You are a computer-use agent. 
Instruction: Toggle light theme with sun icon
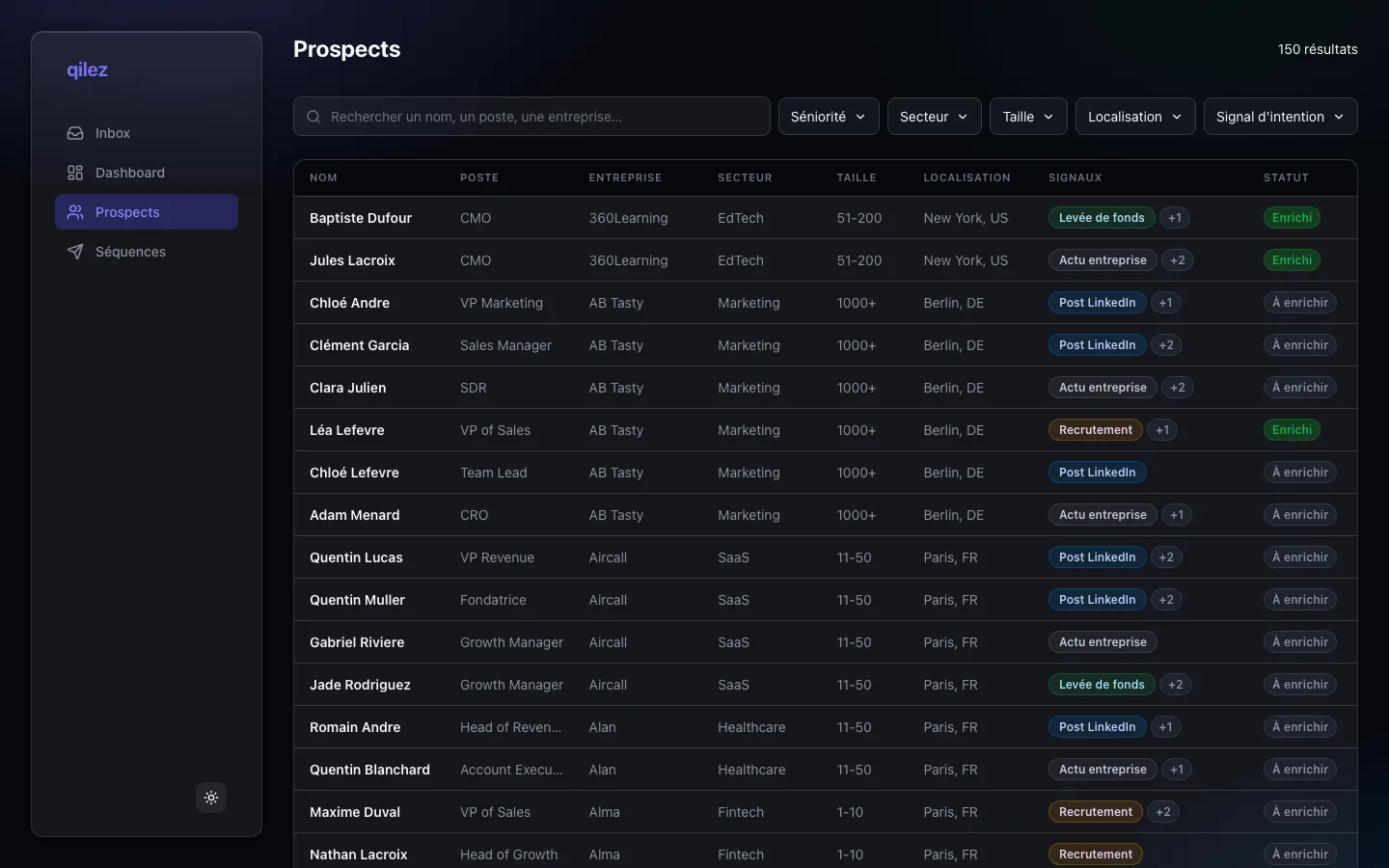211,798
